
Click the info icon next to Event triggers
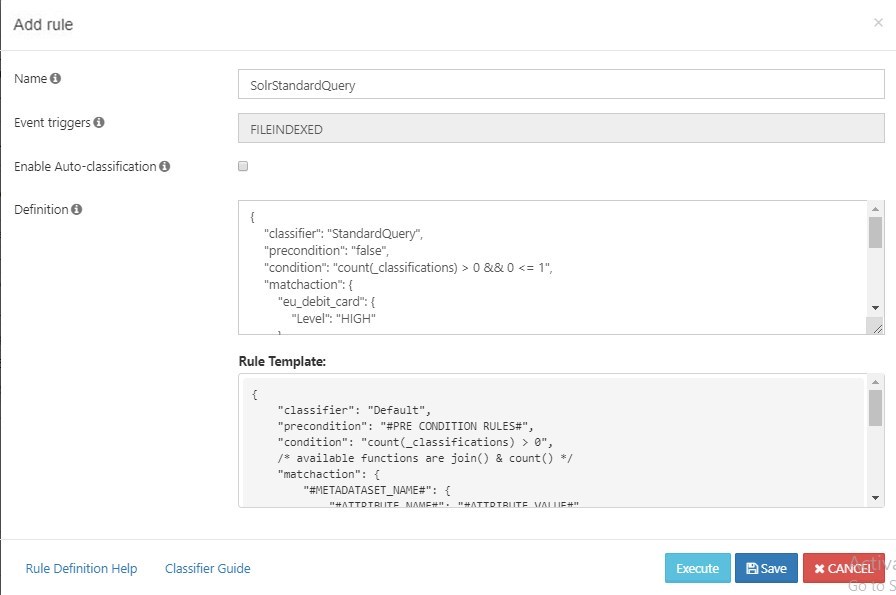99,123
